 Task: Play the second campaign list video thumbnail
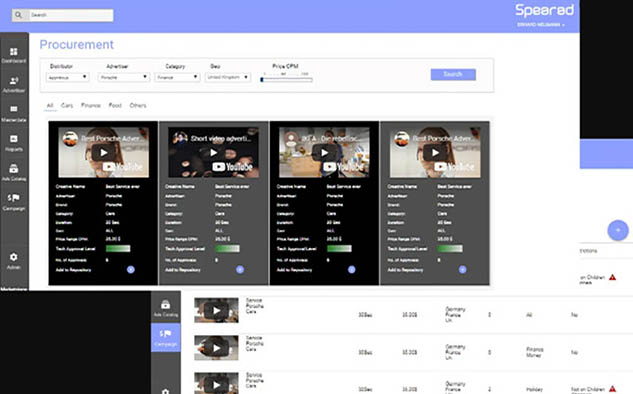pos(216,348)
